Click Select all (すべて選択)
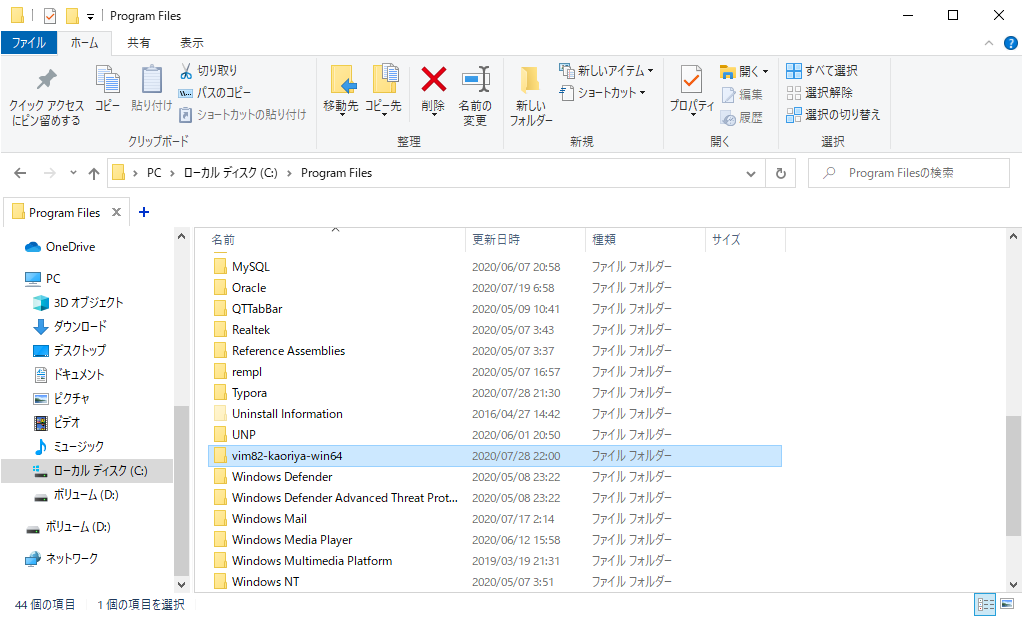Screen dimensions: 1023x617 point(822,70)
